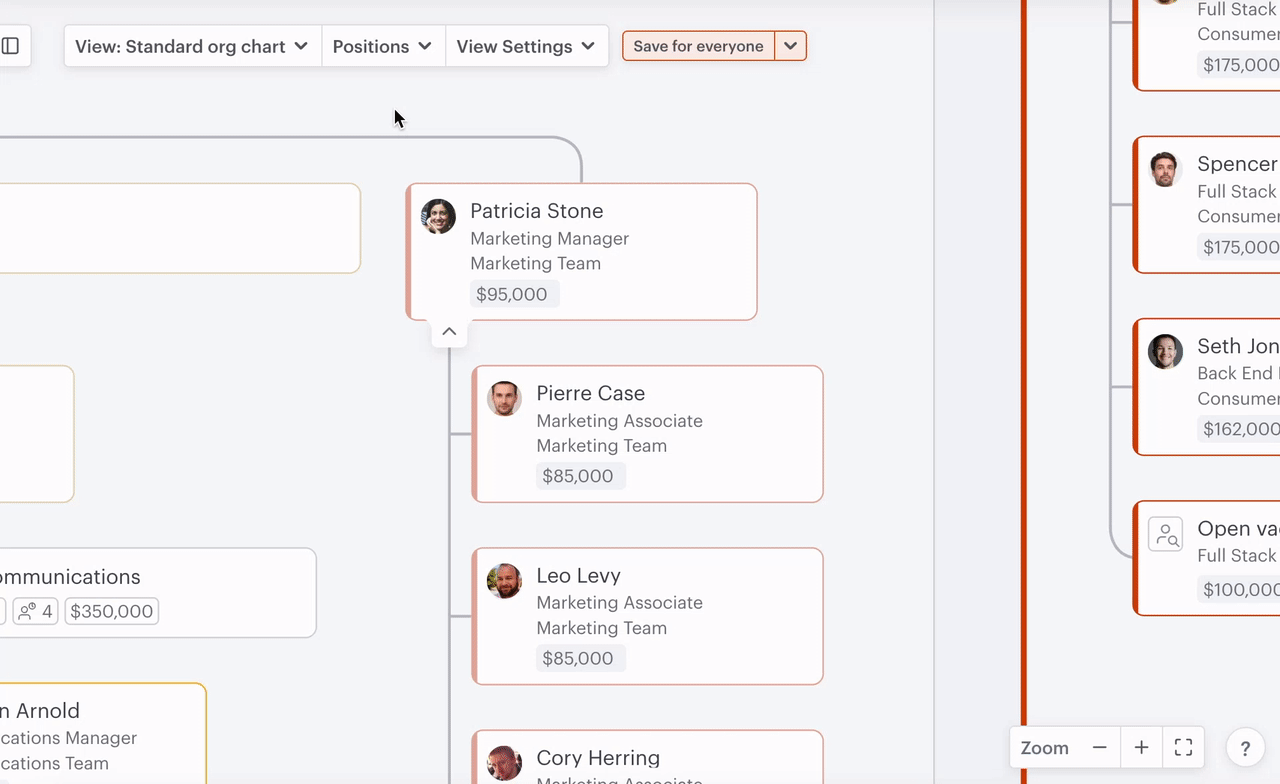Open the Positions dropdown
This screenshot has height=784, width=1280.
pyautogui.click(x=382, y=46)
